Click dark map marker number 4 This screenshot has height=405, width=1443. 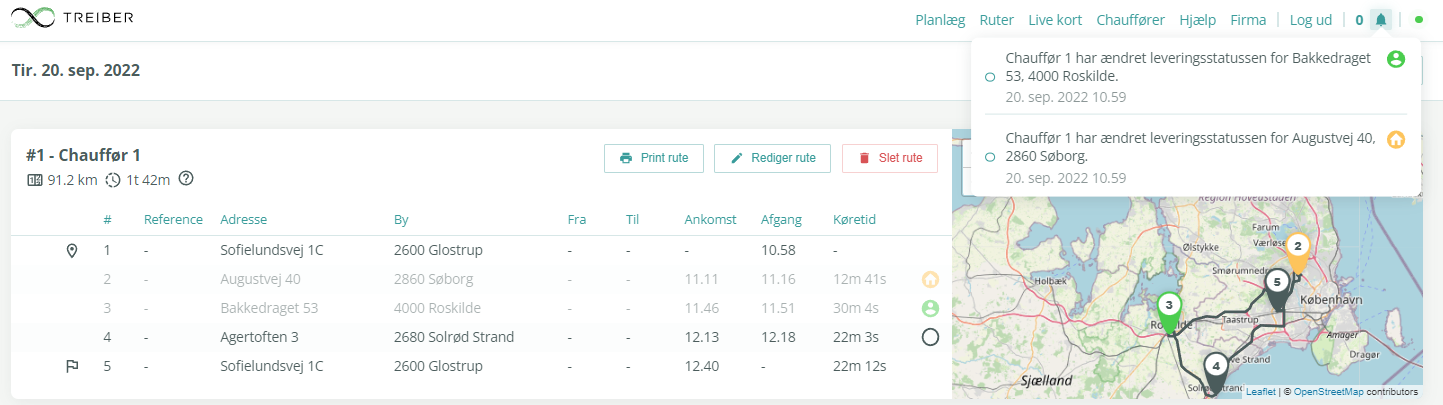(x=1215, y=368)
